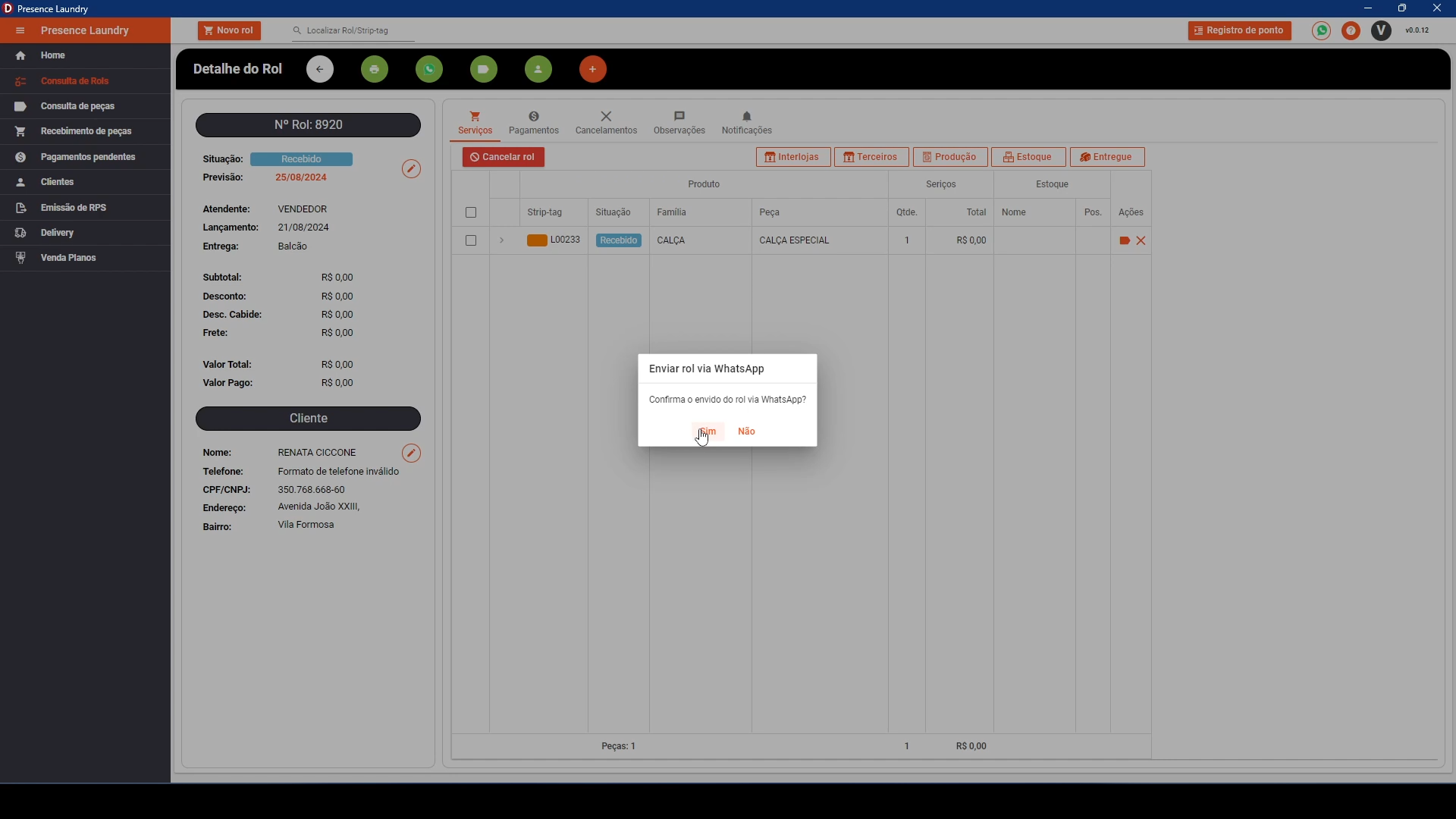Select the Serviços tab
The height and width of the screenshot is (819, 1456).
pos(475,123)
